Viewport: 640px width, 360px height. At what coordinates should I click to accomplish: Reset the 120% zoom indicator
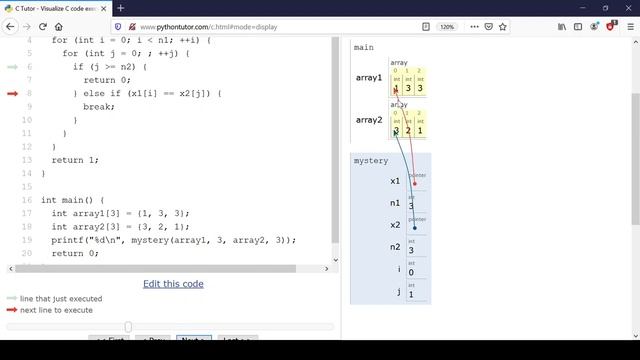[447, 27]
